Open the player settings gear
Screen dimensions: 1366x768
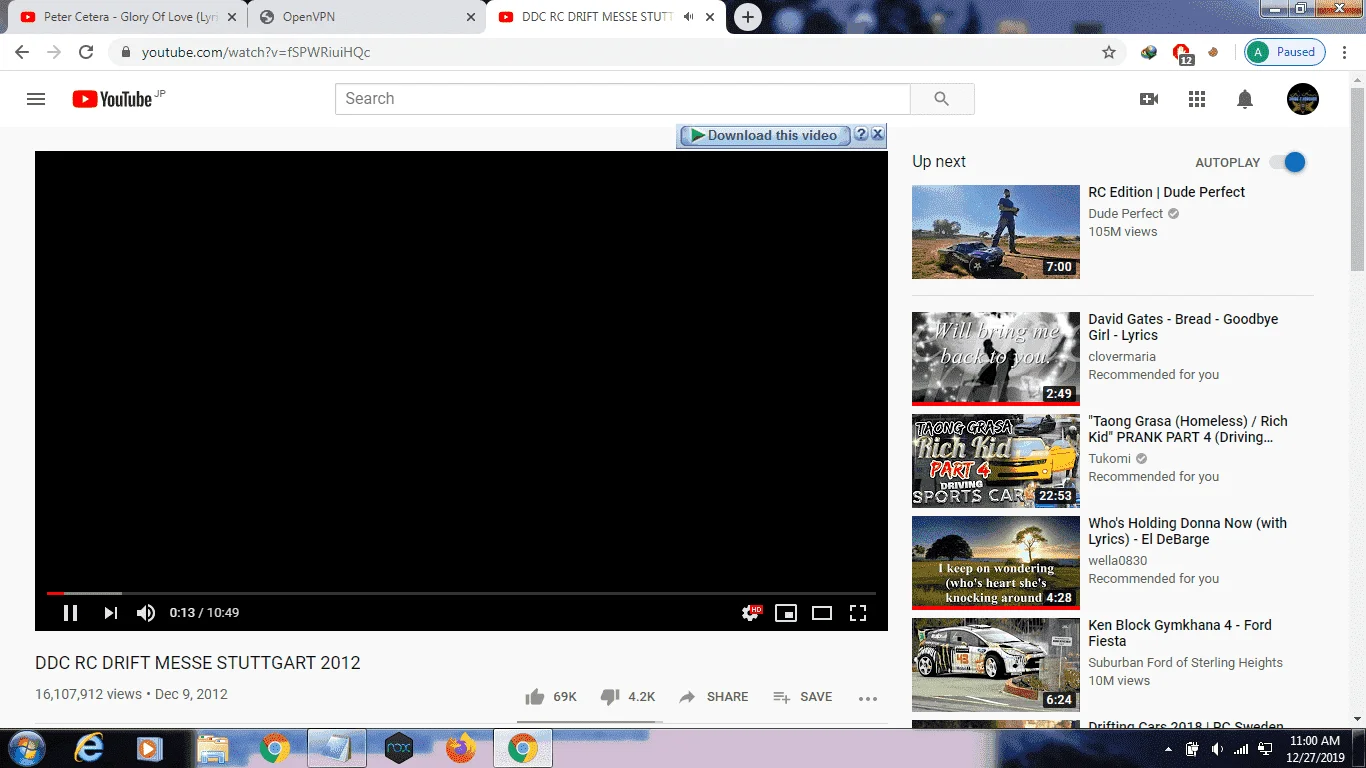751,613
